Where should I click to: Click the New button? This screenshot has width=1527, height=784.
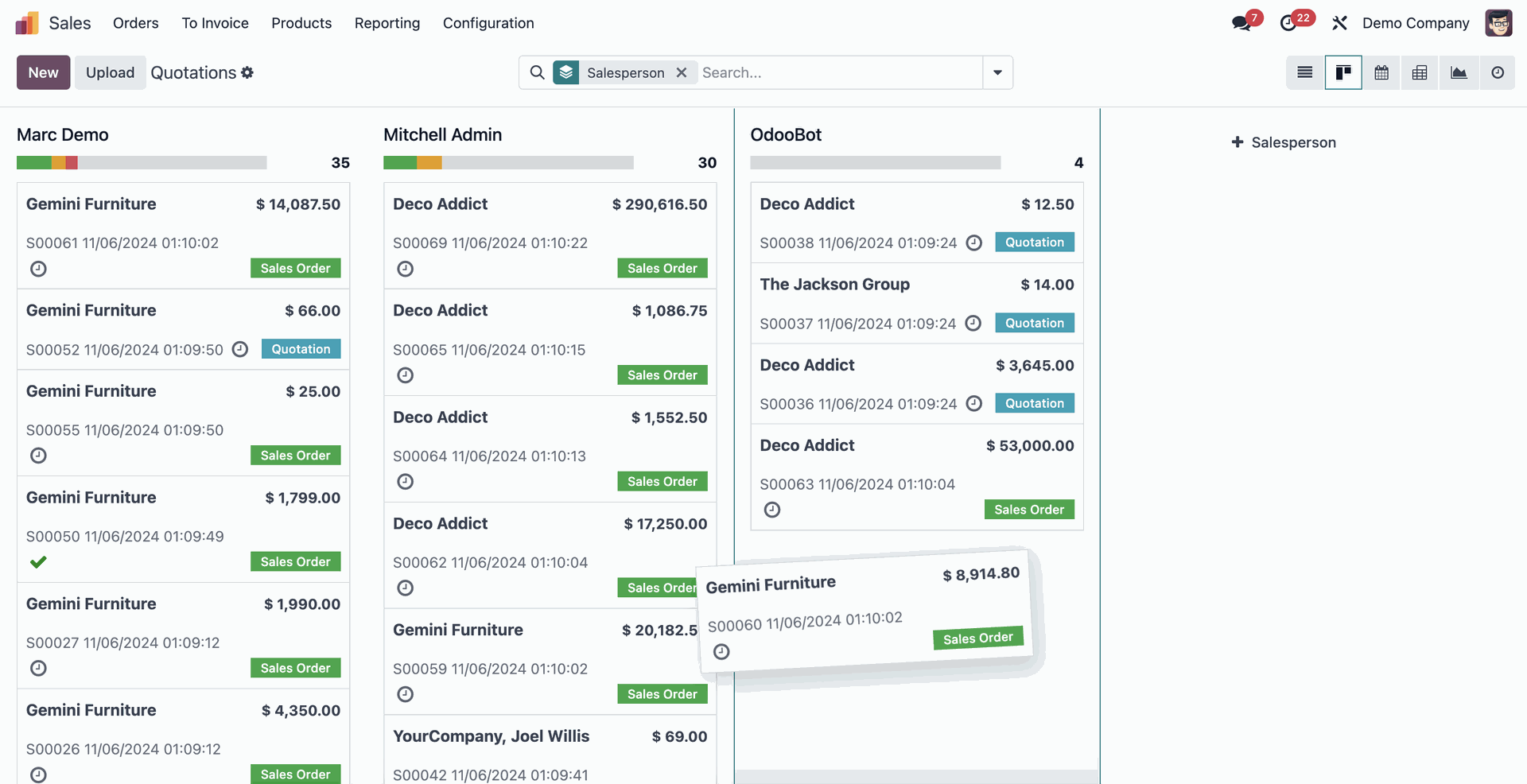pos(44,72)
